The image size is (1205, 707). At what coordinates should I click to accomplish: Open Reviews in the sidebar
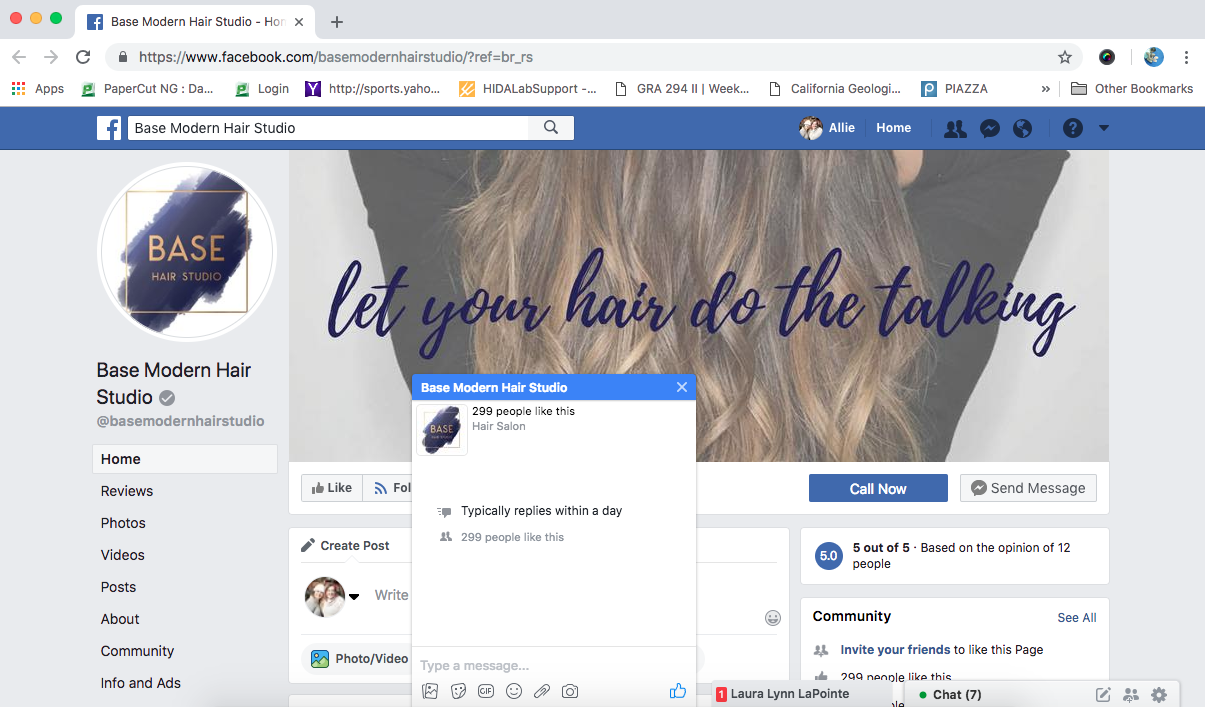coord(127,491)
